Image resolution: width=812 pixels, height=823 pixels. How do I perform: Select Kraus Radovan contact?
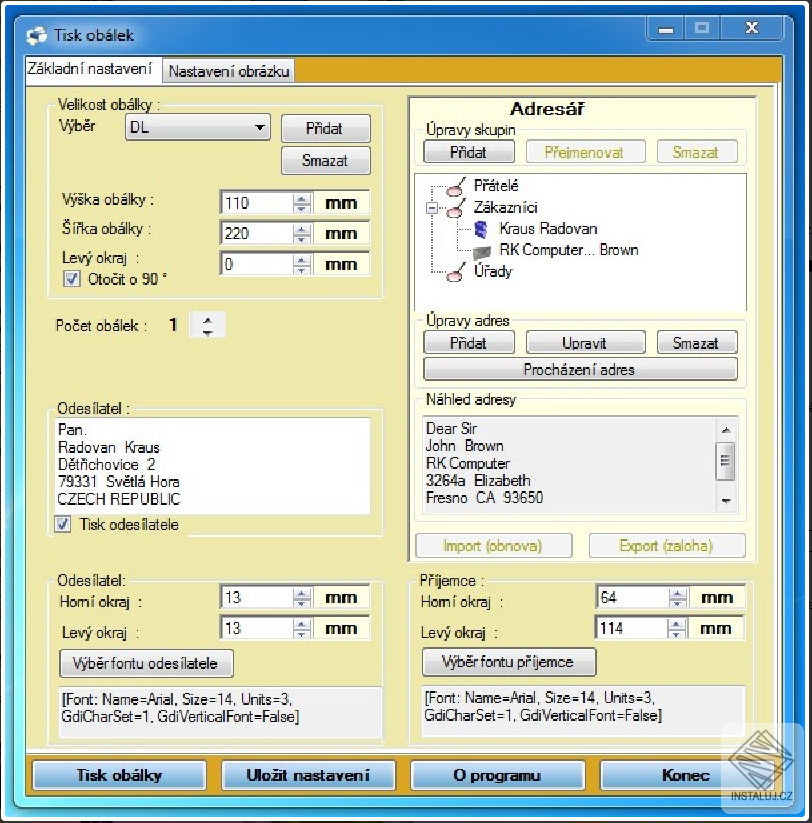(x=548, y=229)
